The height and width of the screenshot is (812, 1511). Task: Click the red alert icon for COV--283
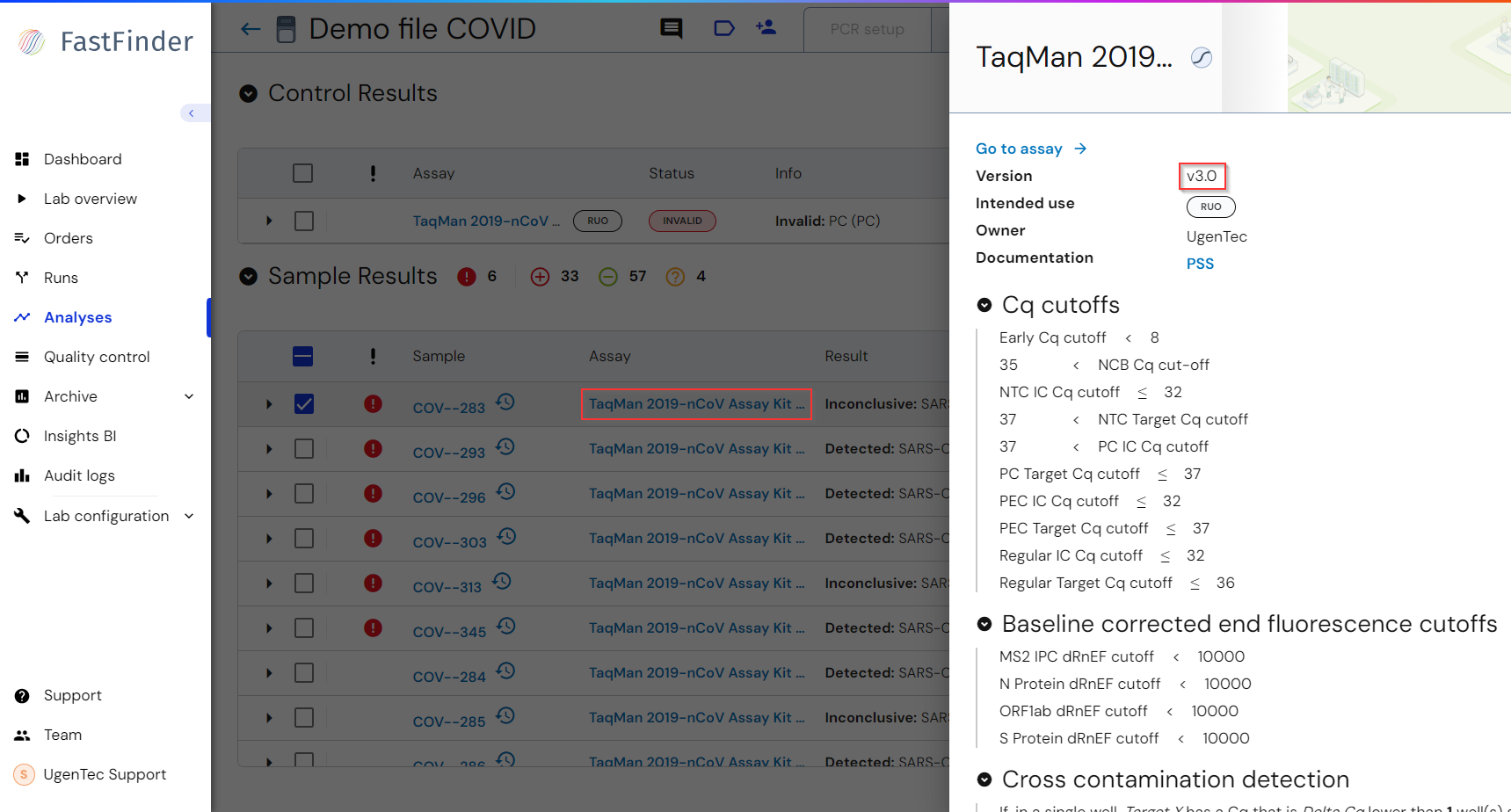click(373, 403)
